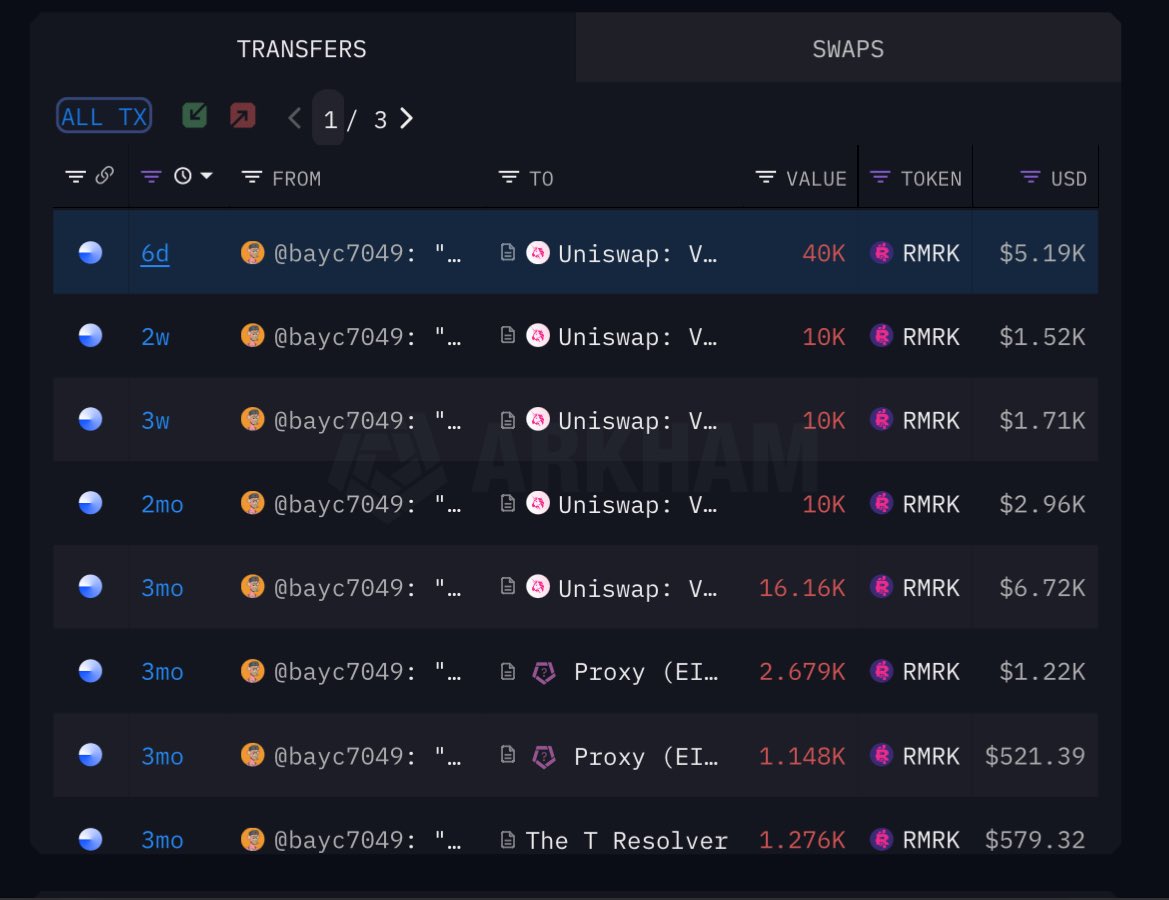The image size is (1169, 900).
Task: Open the USD column filter
Action: tap(1030, 177)
